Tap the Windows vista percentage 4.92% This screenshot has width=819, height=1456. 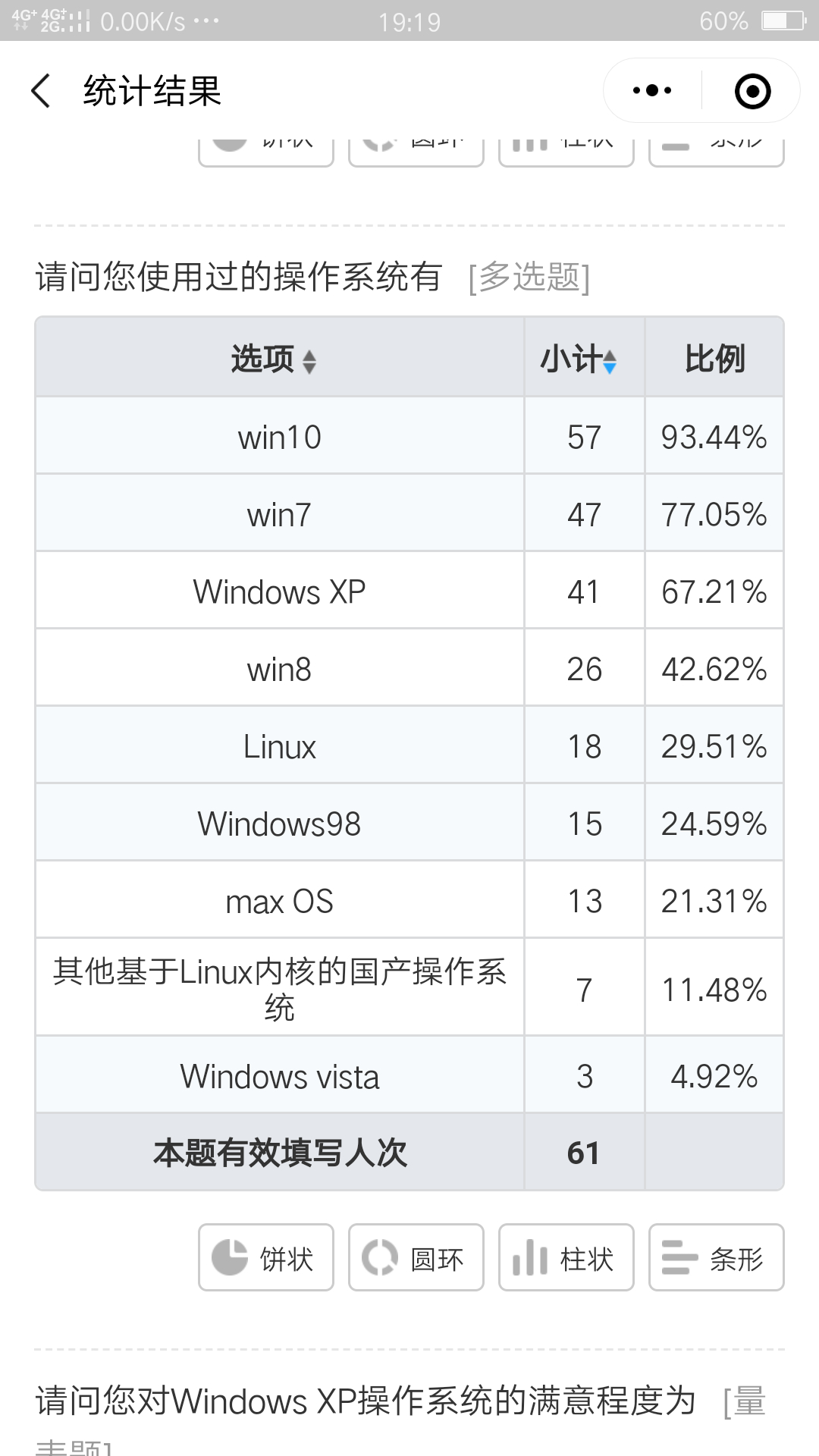714,1076
